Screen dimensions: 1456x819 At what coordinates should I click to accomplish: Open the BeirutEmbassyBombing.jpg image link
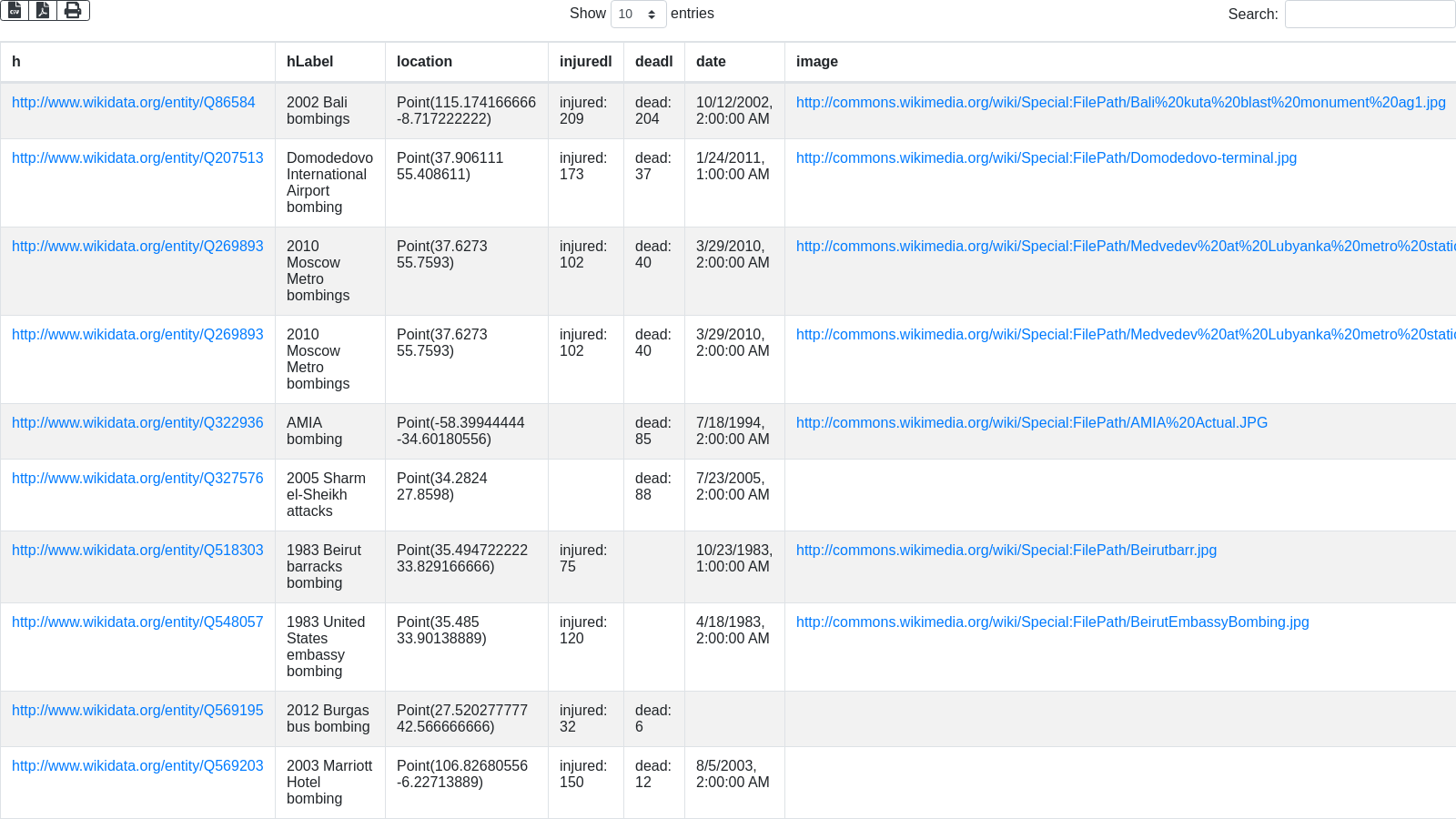[x=1052, y=622]
